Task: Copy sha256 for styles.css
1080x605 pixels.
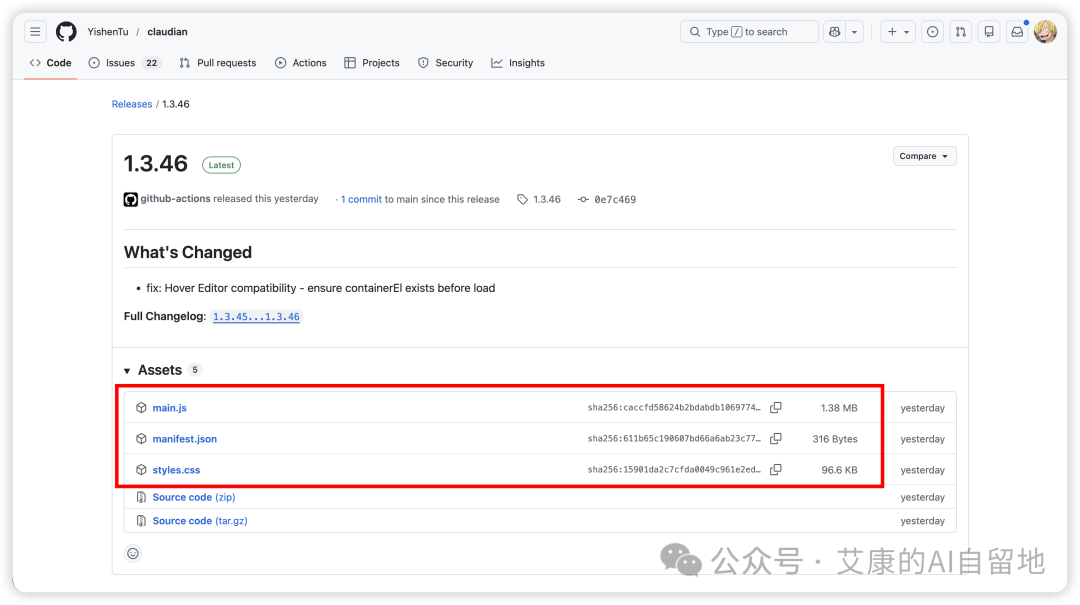Action: (x=776, y=470)
